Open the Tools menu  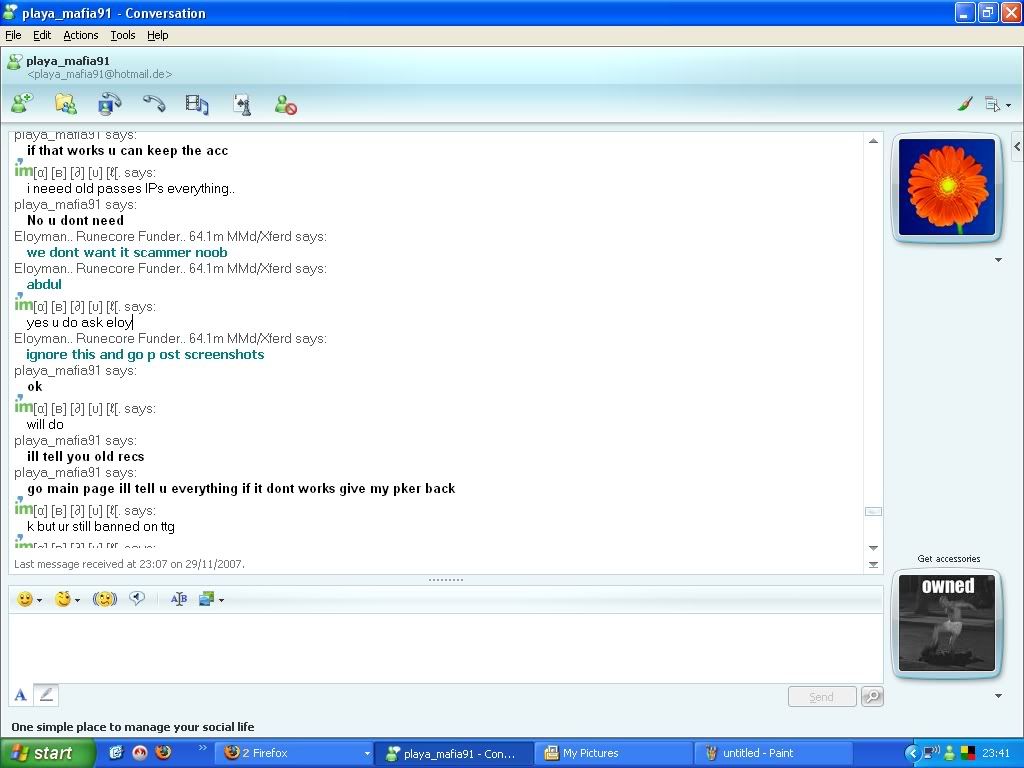coord(122,35)
